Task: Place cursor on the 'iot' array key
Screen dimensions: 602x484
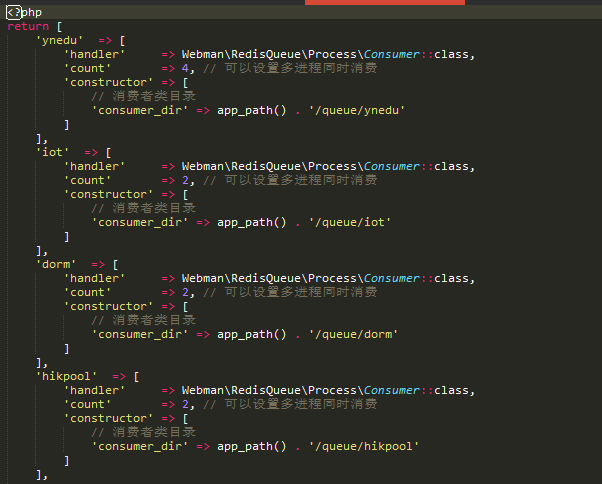Action: 51,152
